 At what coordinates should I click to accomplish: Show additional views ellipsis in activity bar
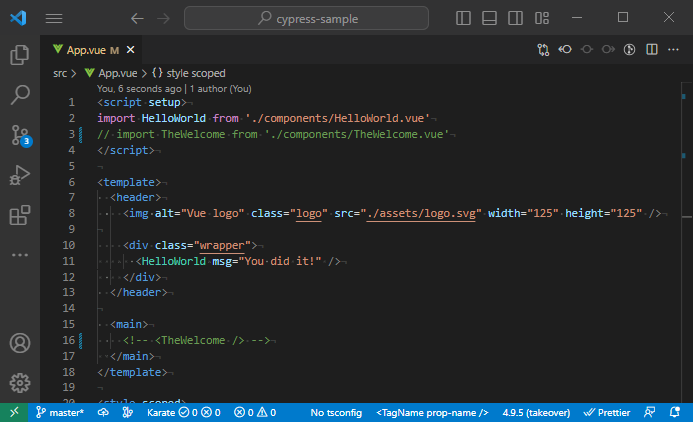(20, 255)
